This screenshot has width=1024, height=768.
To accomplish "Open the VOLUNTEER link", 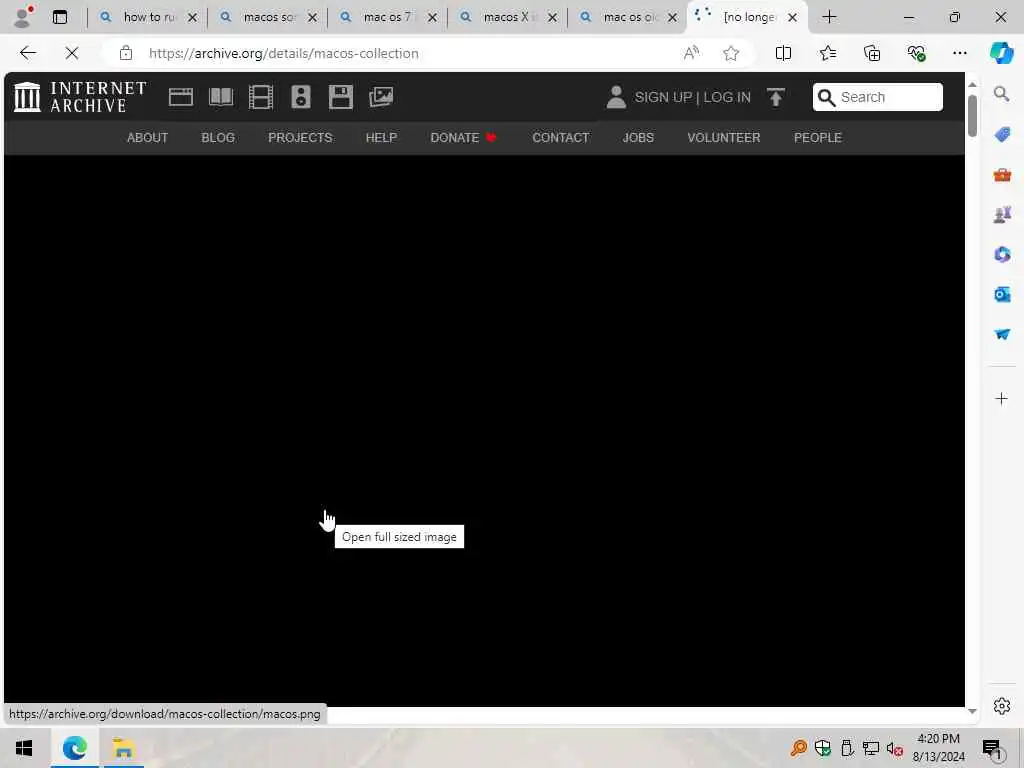I will click(x=724, y=138).
